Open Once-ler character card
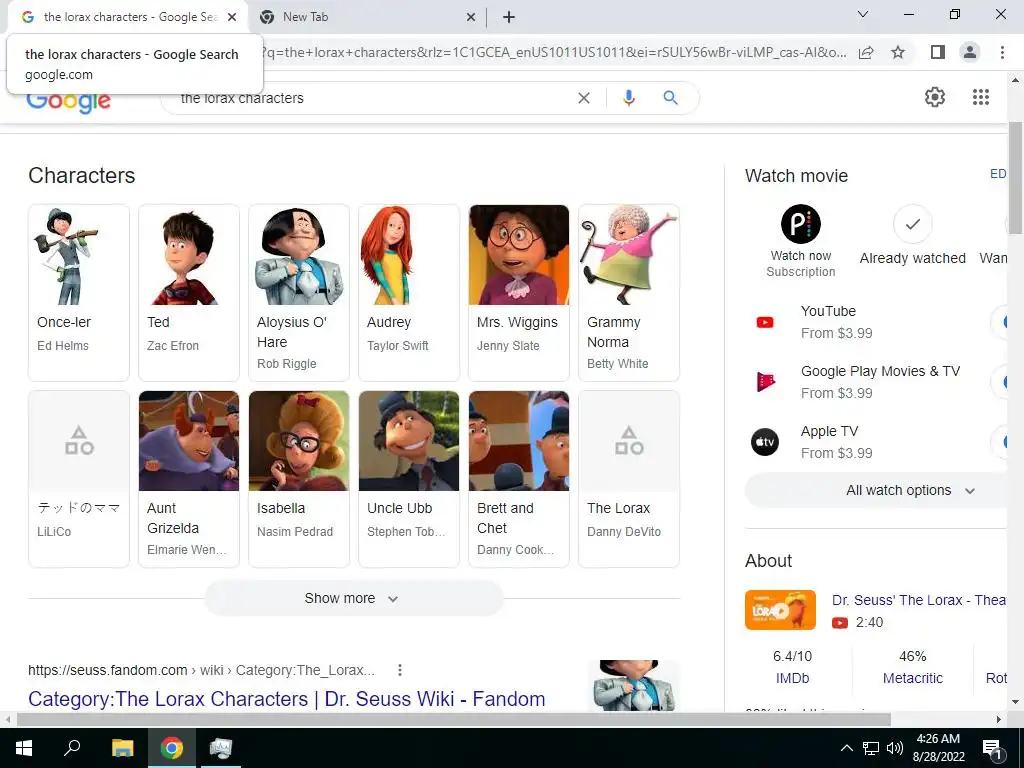The image size is (1024, 768). coord(79,293)
